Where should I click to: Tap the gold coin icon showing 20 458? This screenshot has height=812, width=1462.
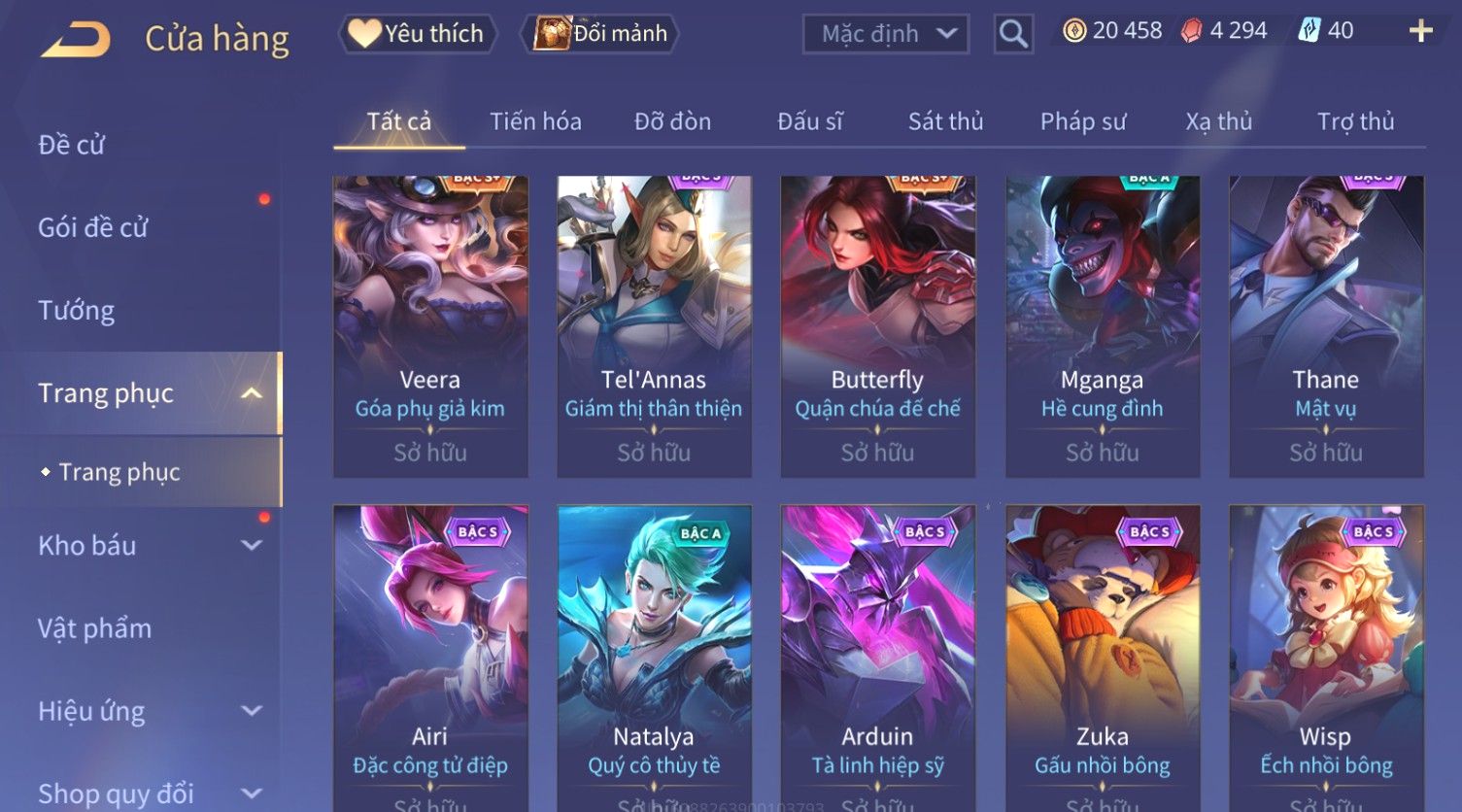click(1073, 31)
